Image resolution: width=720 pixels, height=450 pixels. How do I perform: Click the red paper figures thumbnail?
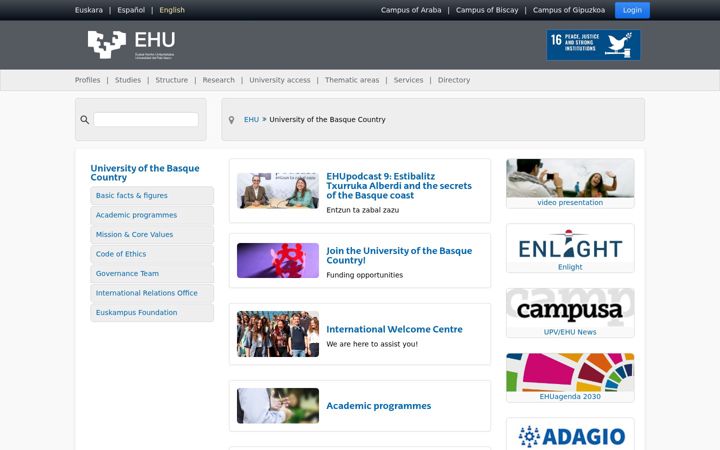(278, 260)
